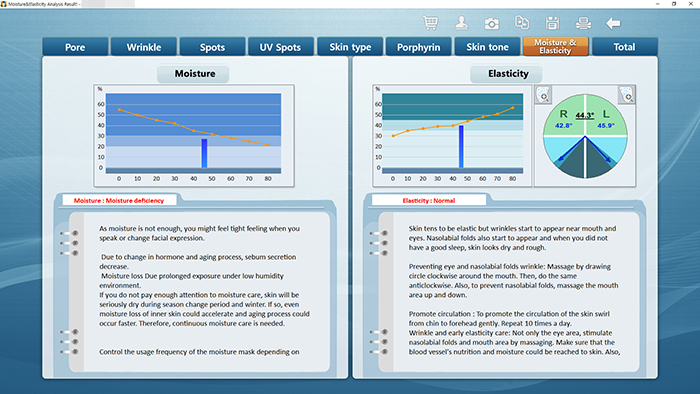Zoom the right side face elasticity view
The height and width of the screenshot is (394, 700).
[543, 95]
